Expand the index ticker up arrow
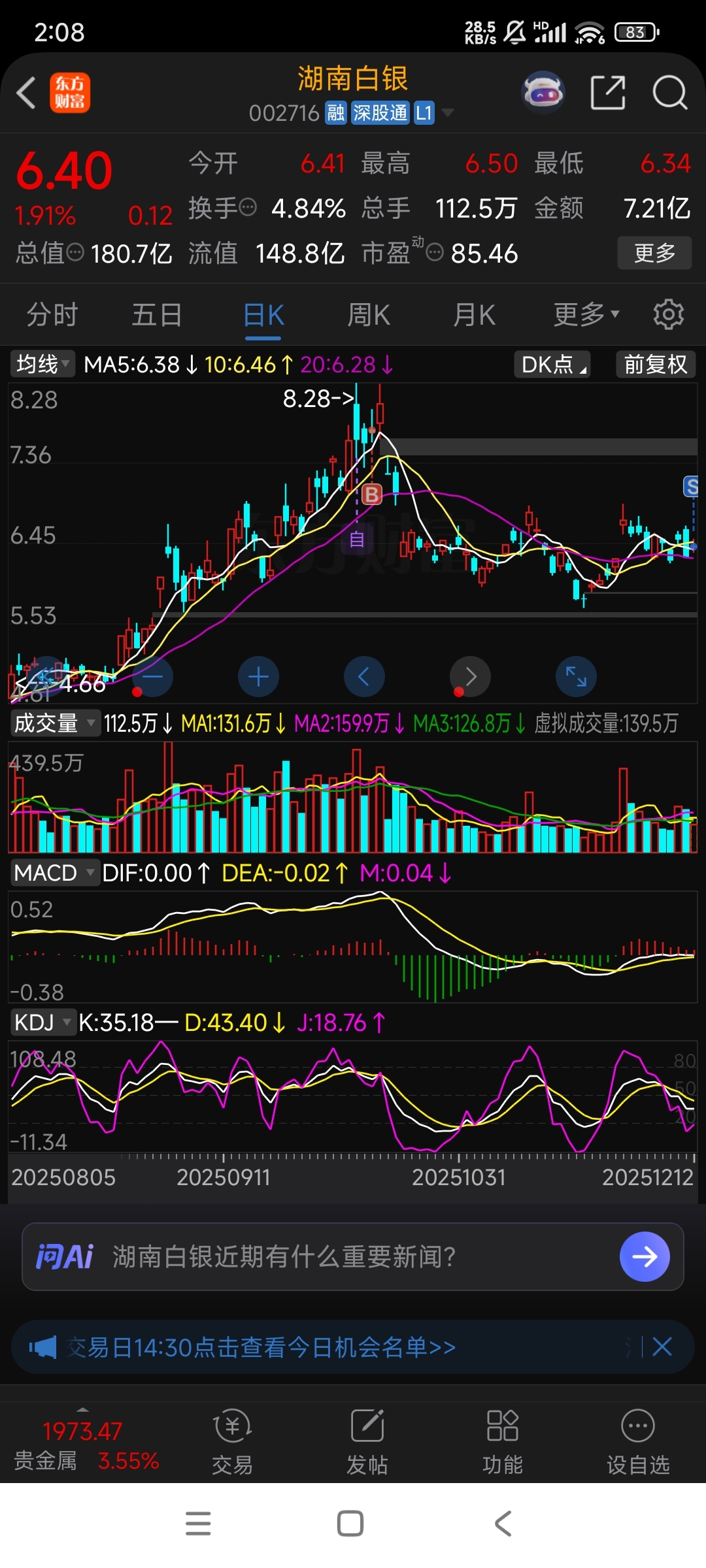 82,1409
